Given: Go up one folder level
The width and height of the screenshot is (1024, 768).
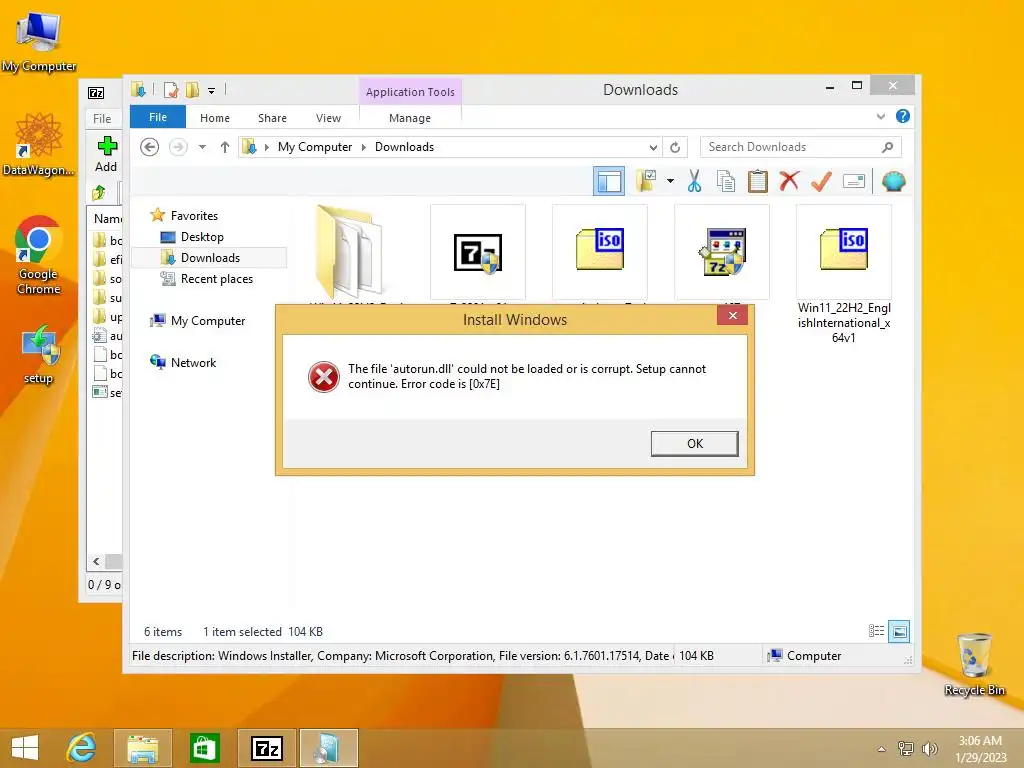Looking at the screenshot, I should click(x=225, y=147).
